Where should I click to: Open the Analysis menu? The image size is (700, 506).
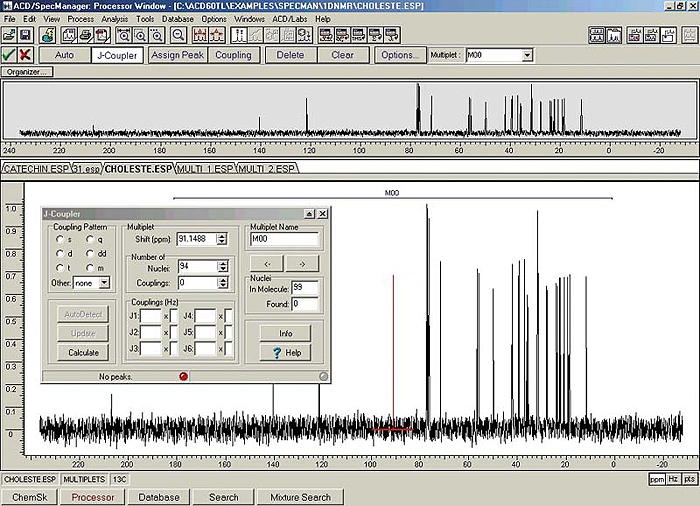(115, 19)
